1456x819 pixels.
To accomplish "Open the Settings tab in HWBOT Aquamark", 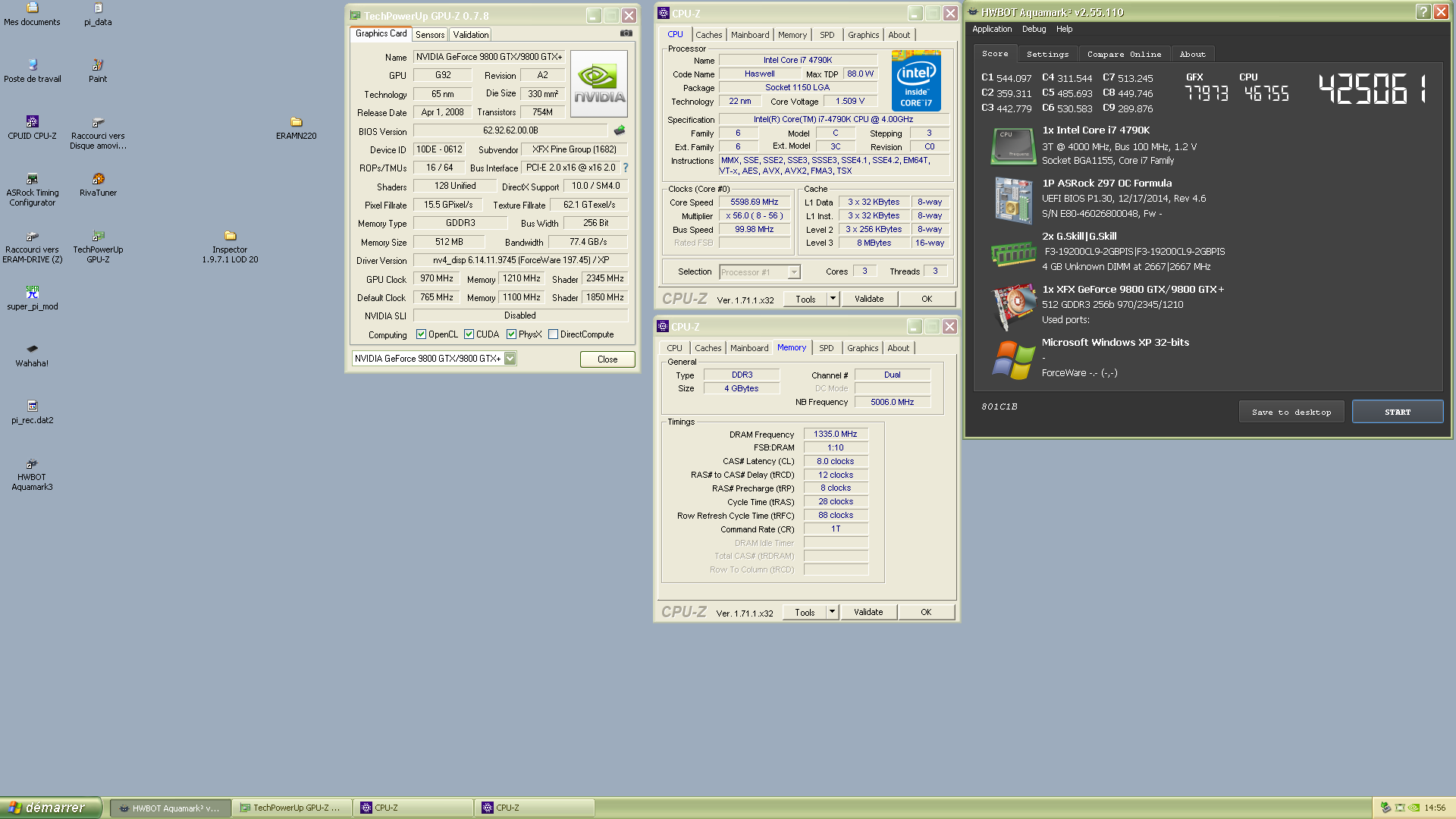I will (x=1047, y=54).
